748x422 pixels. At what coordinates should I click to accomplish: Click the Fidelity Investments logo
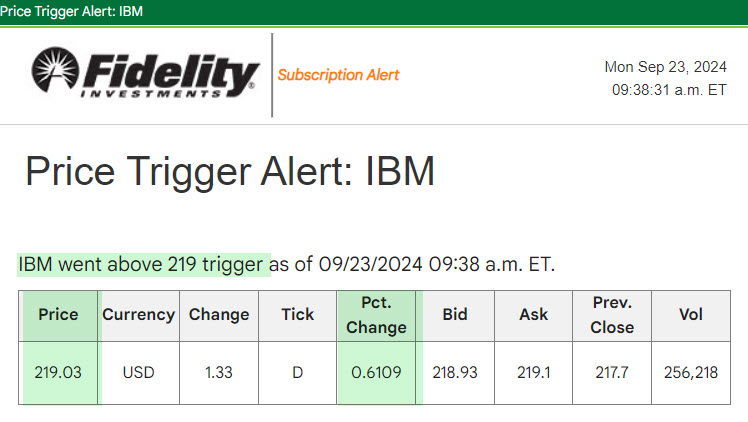pos(145,73)
